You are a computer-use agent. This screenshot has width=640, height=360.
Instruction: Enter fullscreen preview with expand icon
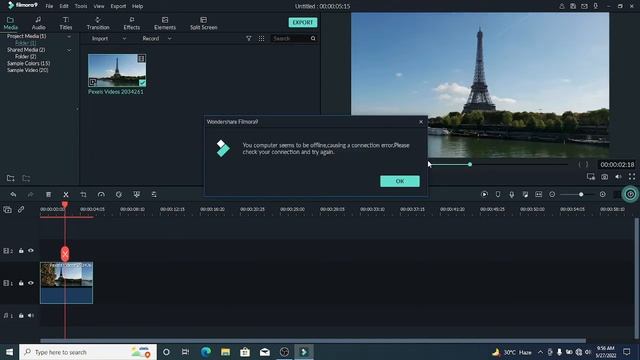tap(632, 177)
